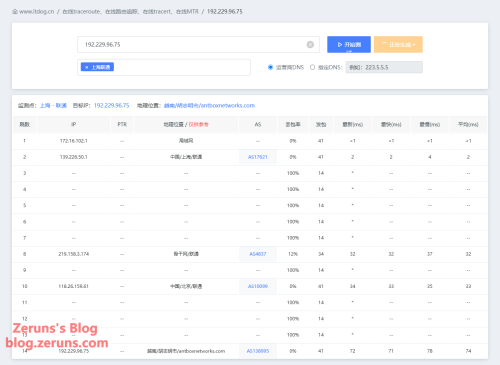Click the home icon beside www.itdog.cn
Image resolution: width=500 pixels, height=365 pixels.
click(15, 12)
